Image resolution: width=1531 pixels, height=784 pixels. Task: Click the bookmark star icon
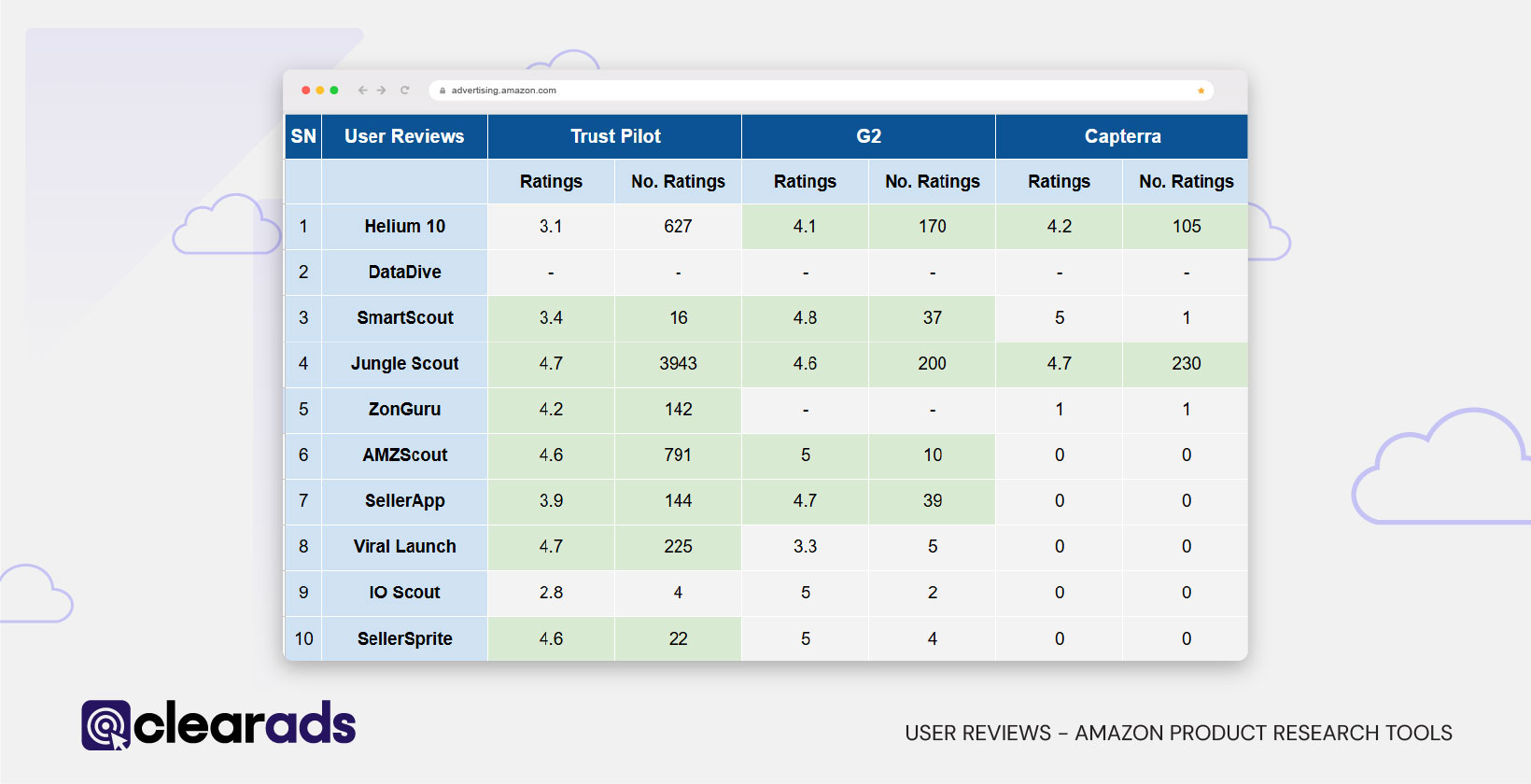[x=1201, y=91]
